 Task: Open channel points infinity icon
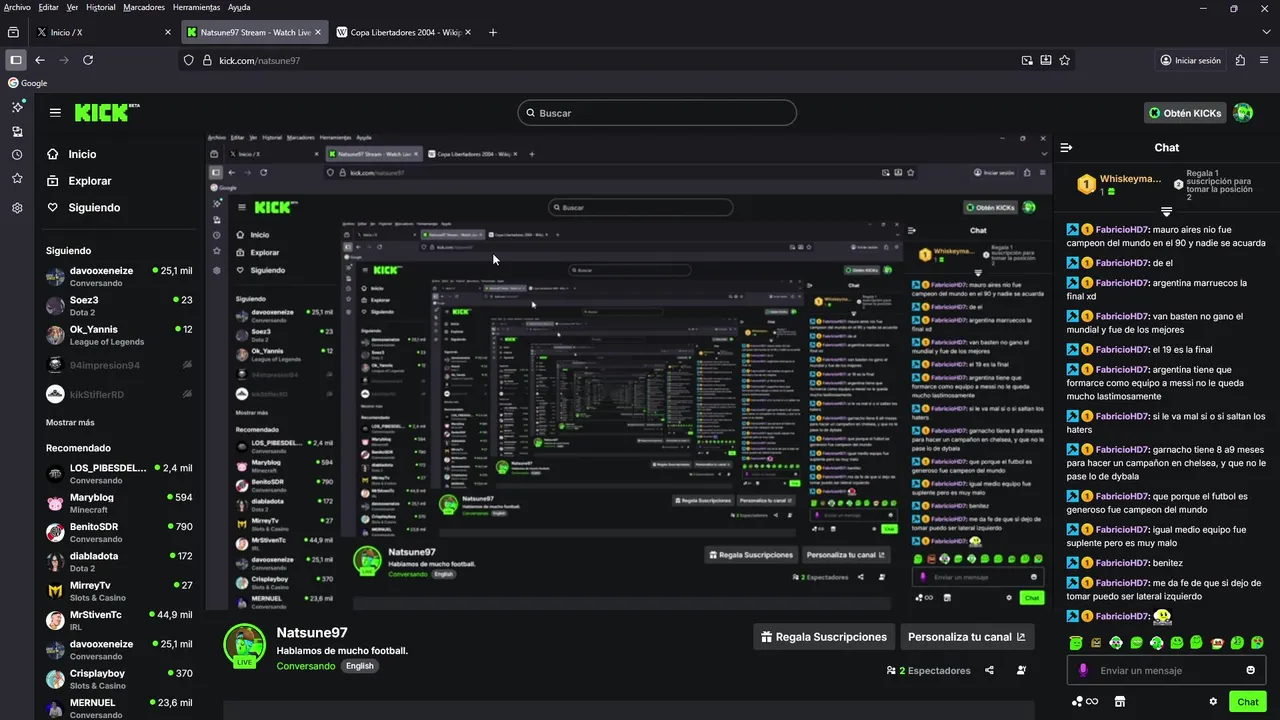tap(1085, 702)
